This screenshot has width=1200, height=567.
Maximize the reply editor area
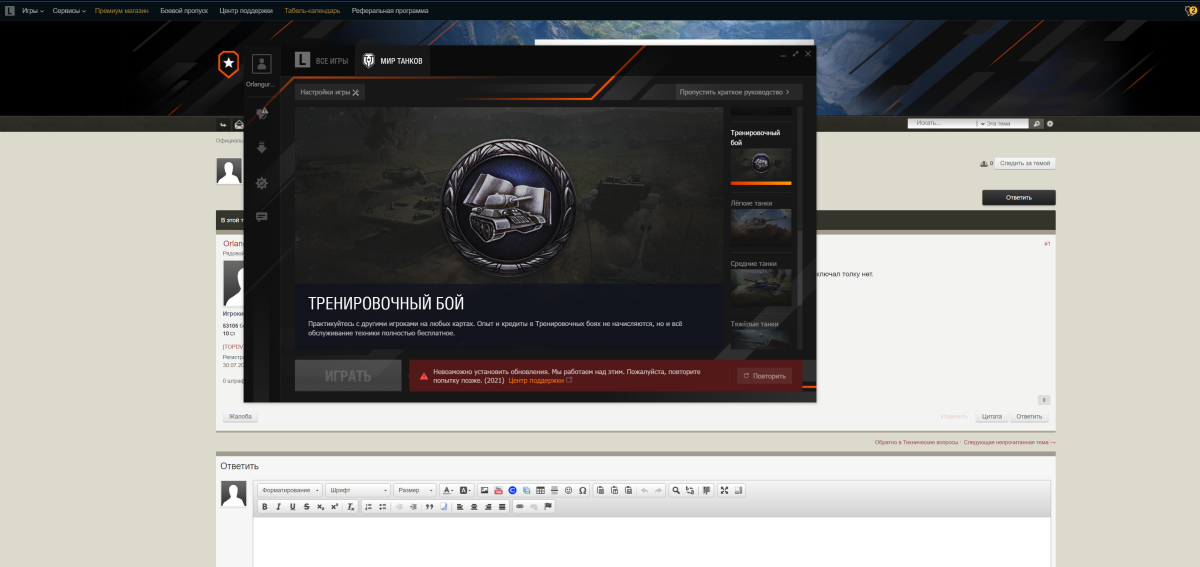point(724,490)
